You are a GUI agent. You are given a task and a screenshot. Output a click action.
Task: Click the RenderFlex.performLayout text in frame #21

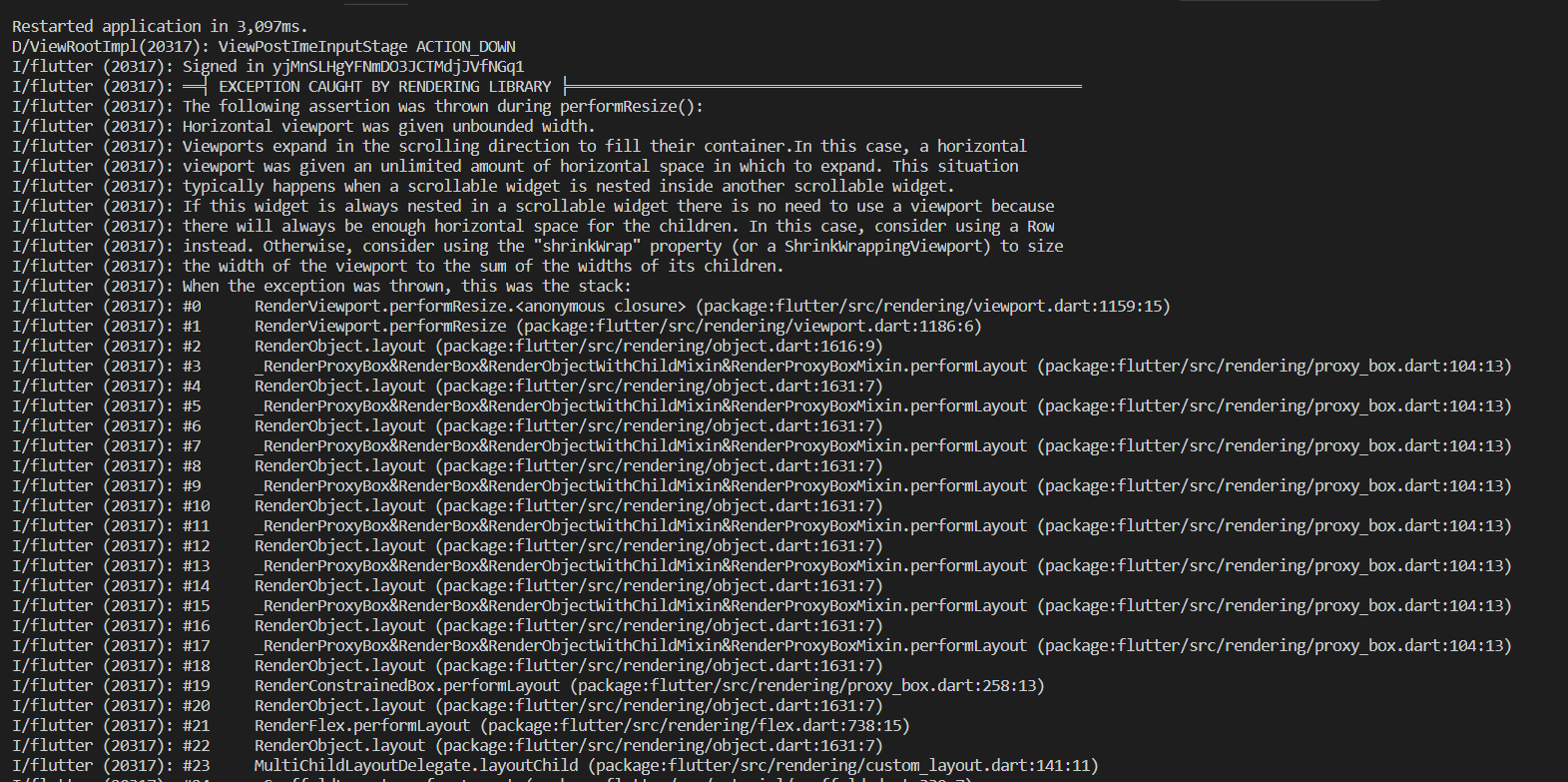coord(361,726)
